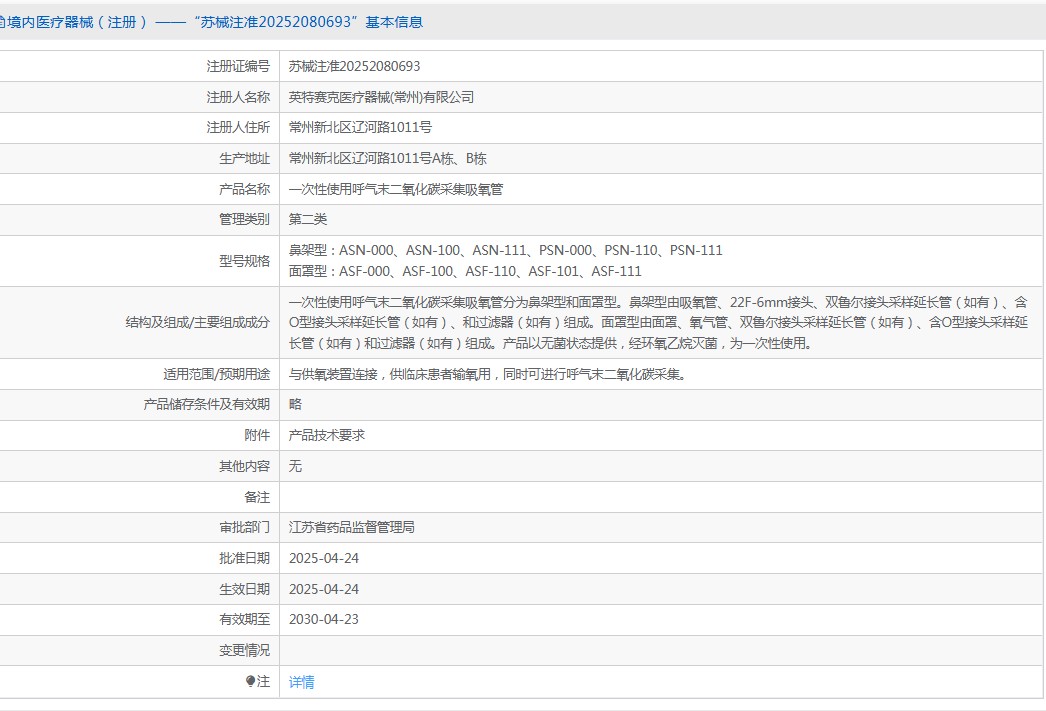The width and height of the screenshot is (1046, 711).
Task: Click the registrant address 常州新北区辽河路1011号
Action: [360, 127]
